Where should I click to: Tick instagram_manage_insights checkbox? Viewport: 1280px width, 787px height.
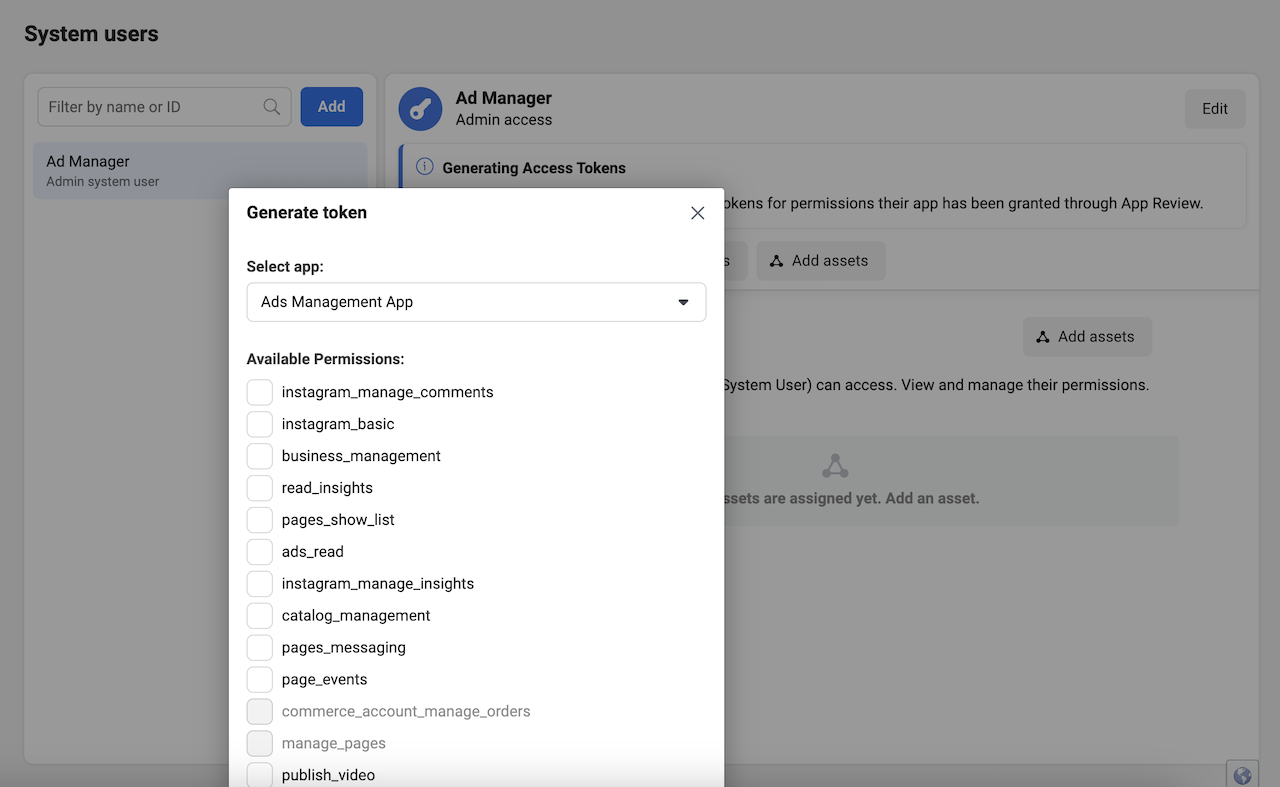click(260, 584)
